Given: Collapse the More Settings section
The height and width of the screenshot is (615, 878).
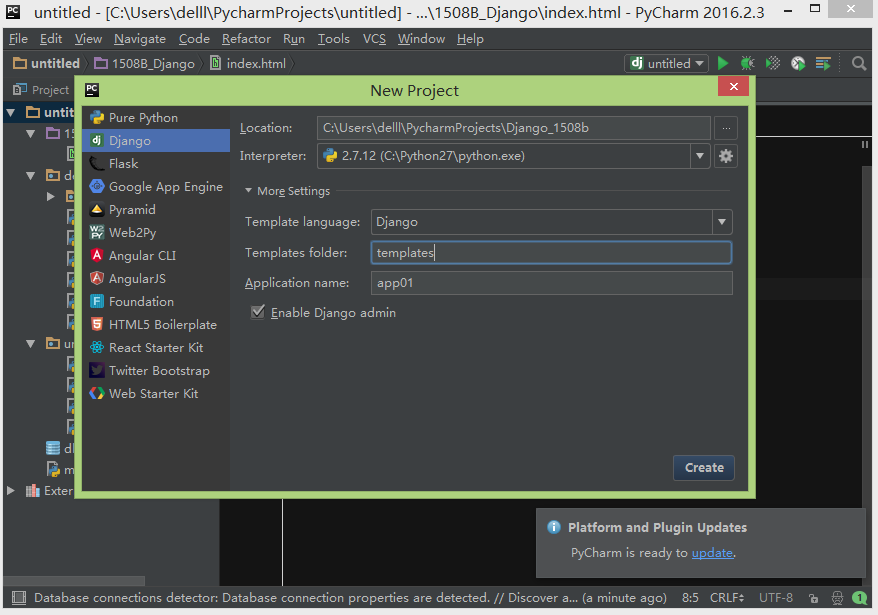Looking at the screenshot, I should (248, 190).
